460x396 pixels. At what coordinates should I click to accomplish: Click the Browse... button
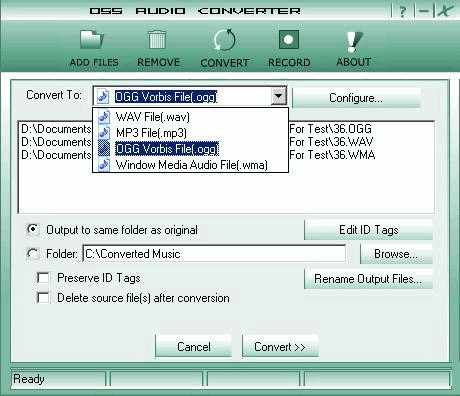point(396,254)
